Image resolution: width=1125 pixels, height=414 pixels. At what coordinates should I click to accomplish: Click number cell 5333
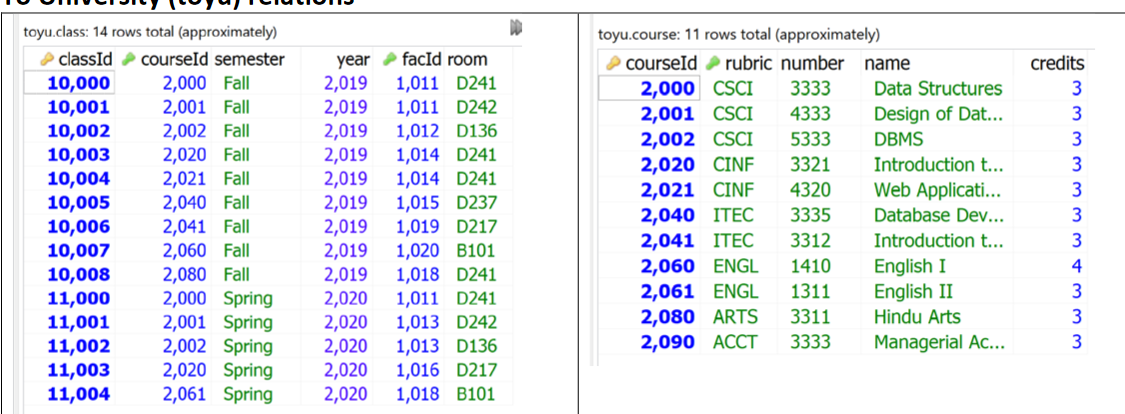click(x=810, y=139)
